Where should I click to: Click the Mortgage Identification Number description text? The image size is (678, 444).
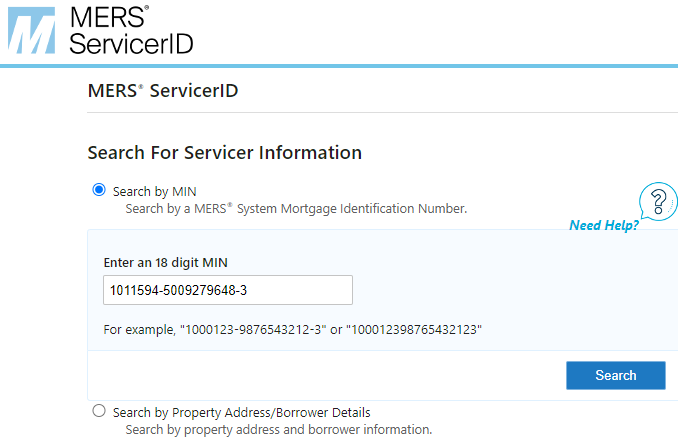296,209
